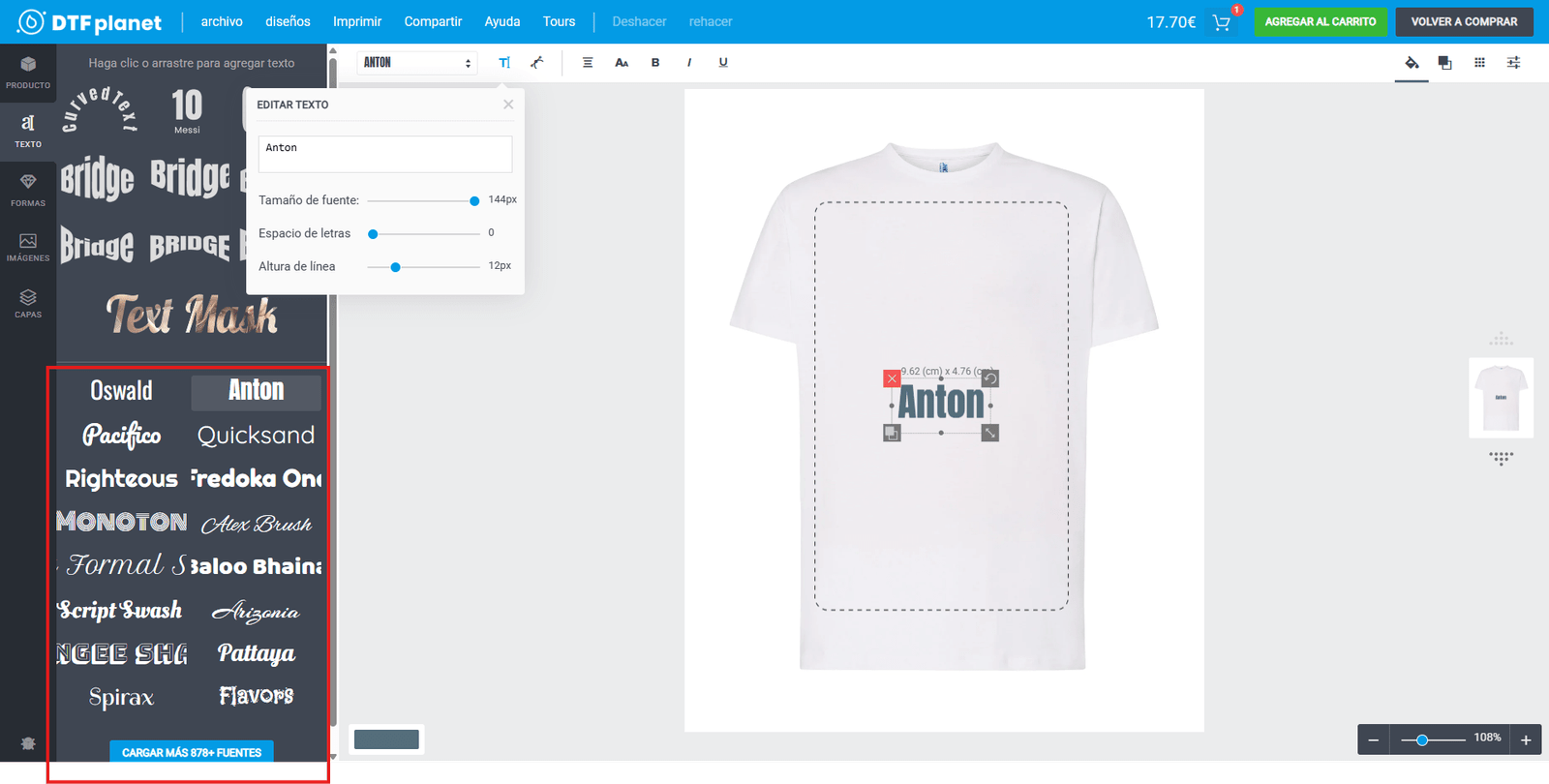Open the Imprimir menu

[x=357, y=21]
